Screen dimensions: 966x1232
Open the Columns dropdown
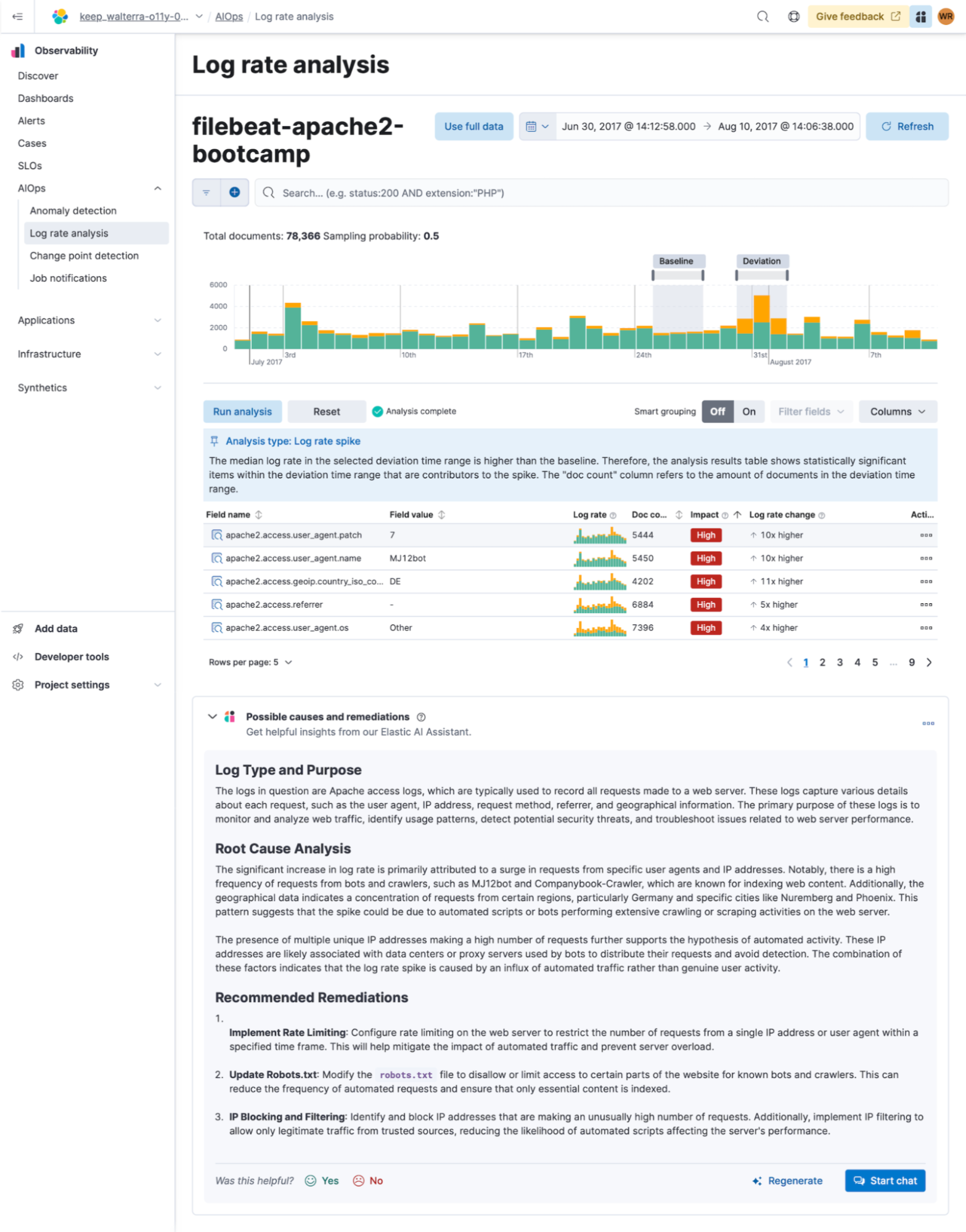(898, 412)
